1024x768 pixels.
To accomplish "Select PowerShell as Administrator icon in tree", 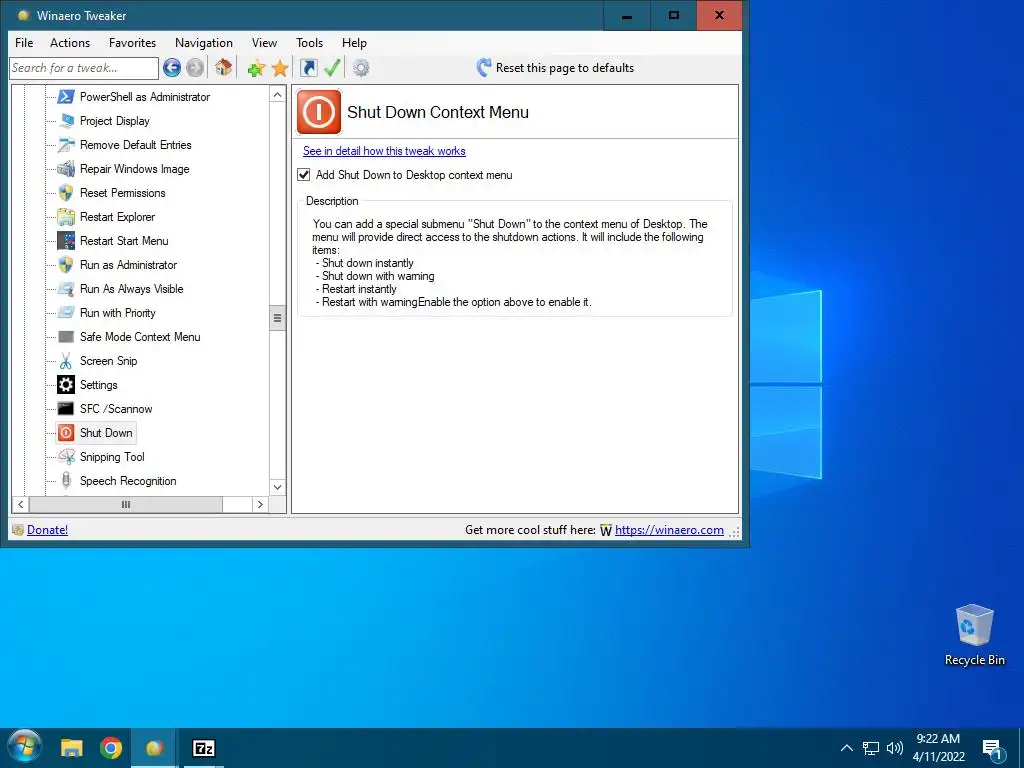I will (x=66, y=97).
